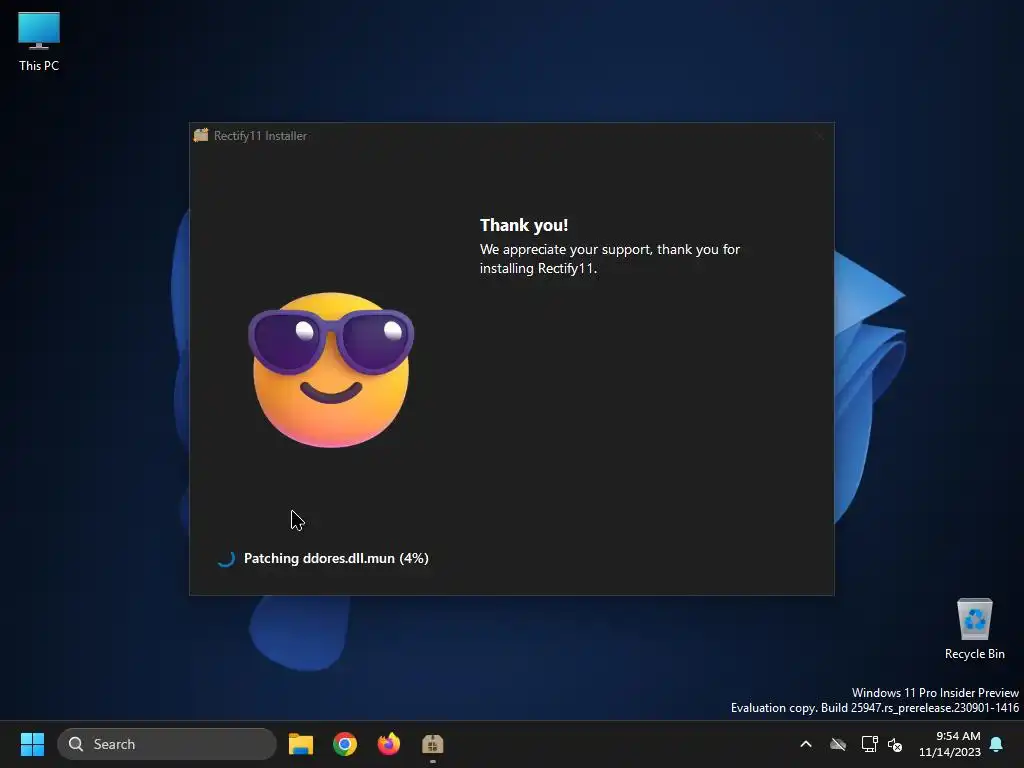Viewport: 1024px width, 768px height.
Task: Select the Recycle Bin desktop icon
Action: point(974,629)
